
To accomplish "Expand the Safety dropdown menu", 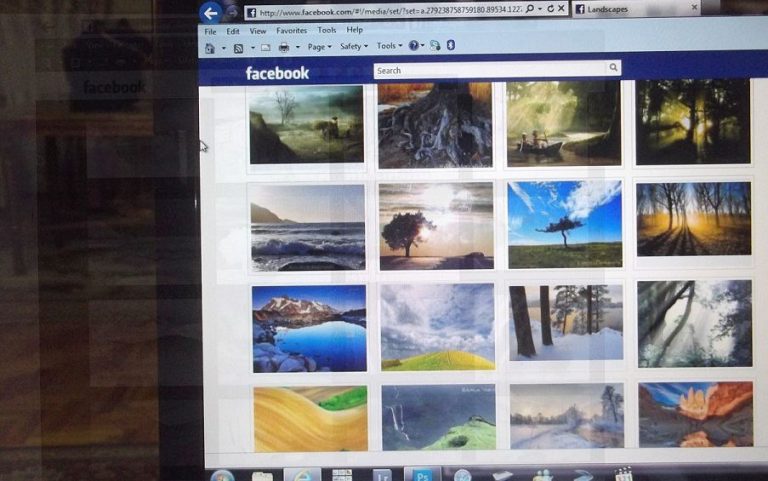I will tap(353, 47).
